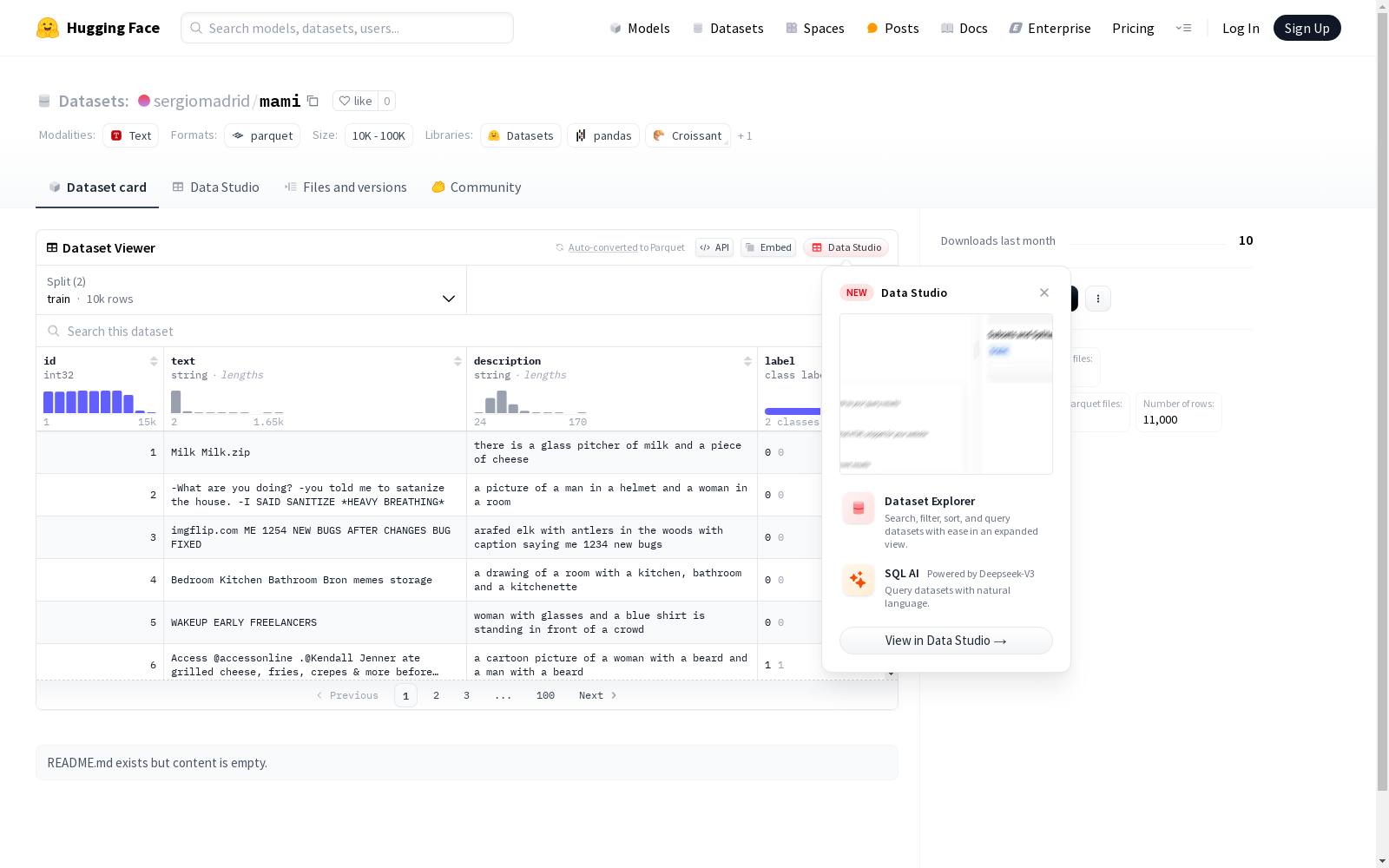Screen dimensions: 1389x868
Task: Open the Files and versions tab
Action: click(346, 187)
